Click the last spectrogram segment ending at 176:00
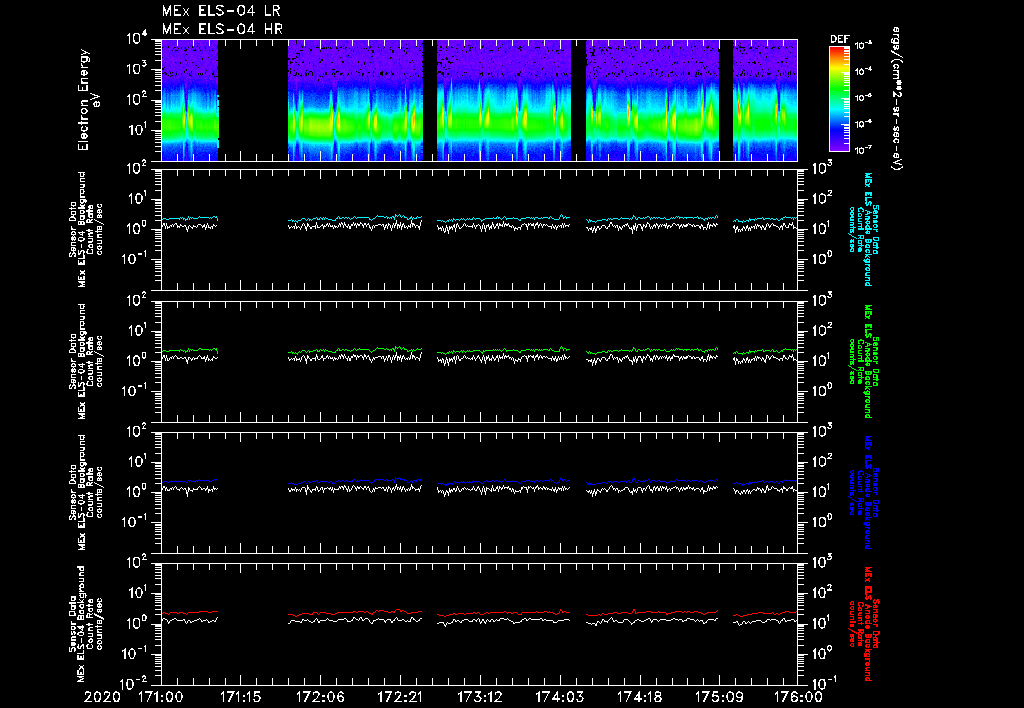The image size is (1024, 708). click(x=765, y=100)
